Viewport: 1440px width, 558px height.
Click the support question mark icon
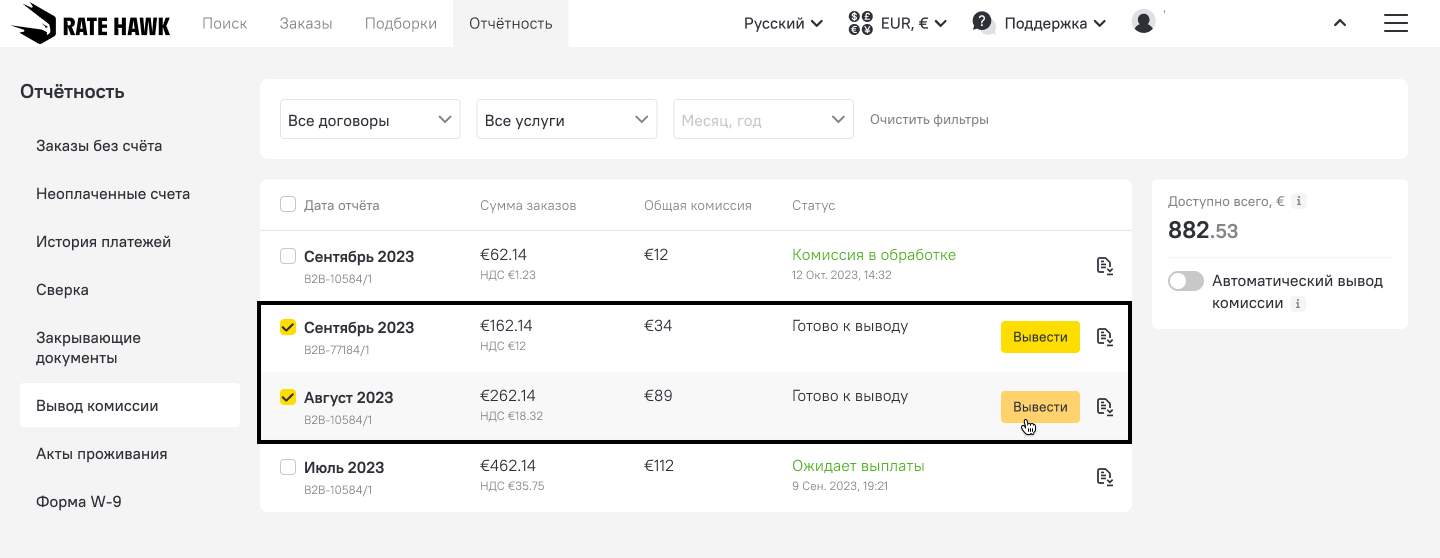[x=983, y=22]
